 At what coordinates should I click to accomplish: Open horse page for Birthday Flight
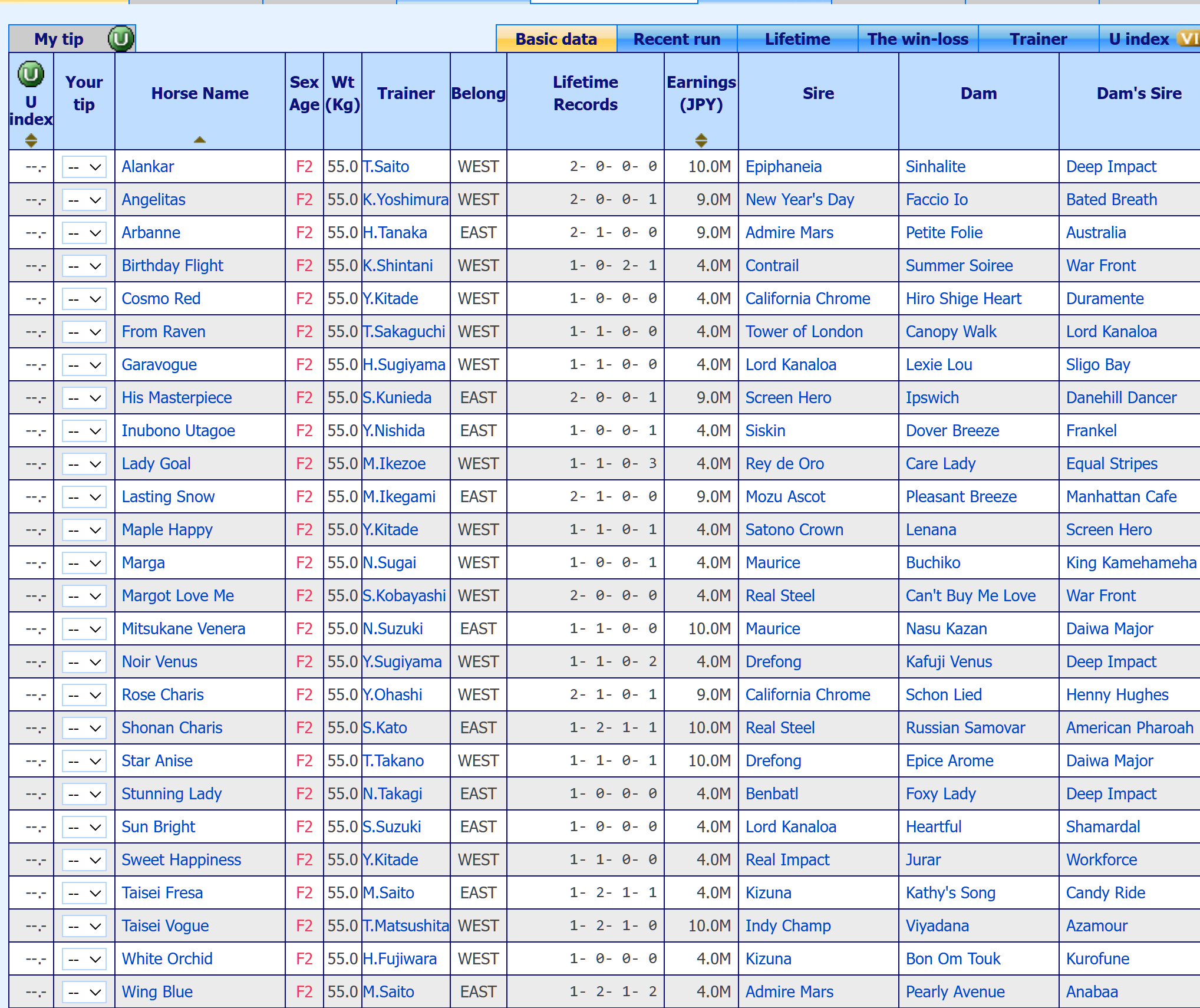pyautogui.click(x=172, y=266)
